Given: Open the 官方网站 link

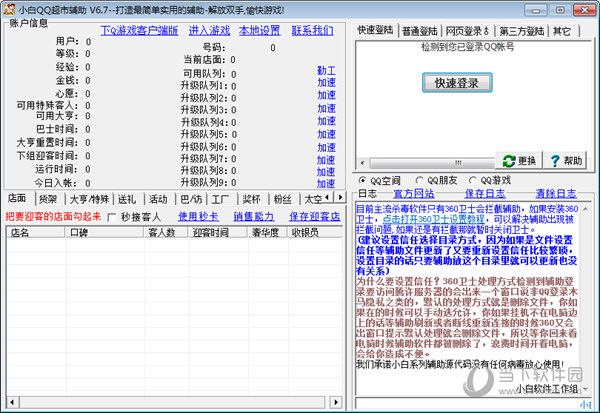Looking at the screenshot, I should pos(414,194).
